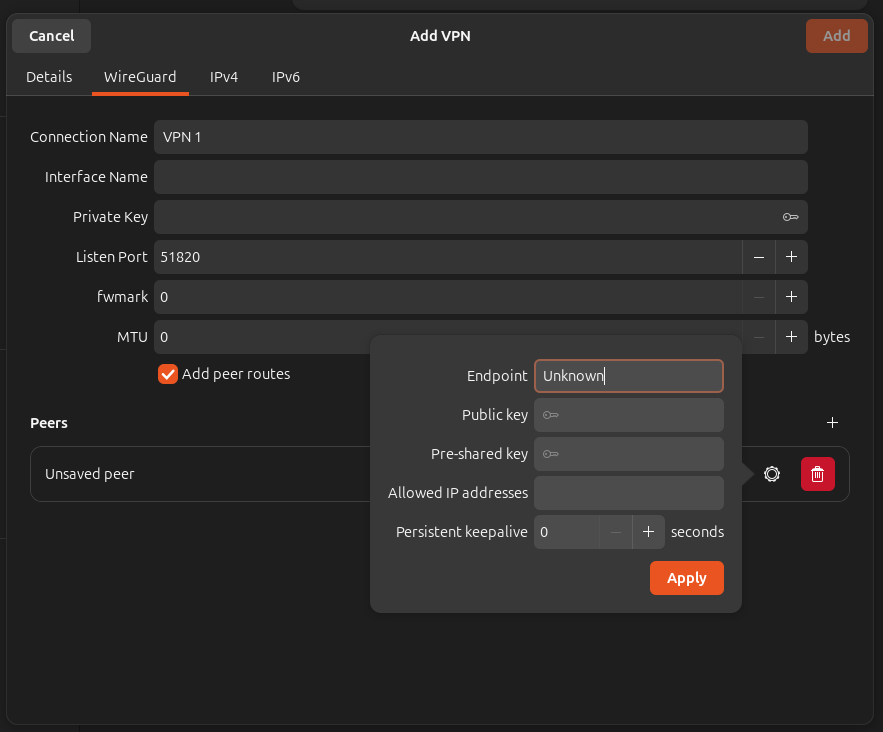Decrease the Listen Port value
Image resolution: width=883 pixels, height=732 pixels.
pos(759,257)
